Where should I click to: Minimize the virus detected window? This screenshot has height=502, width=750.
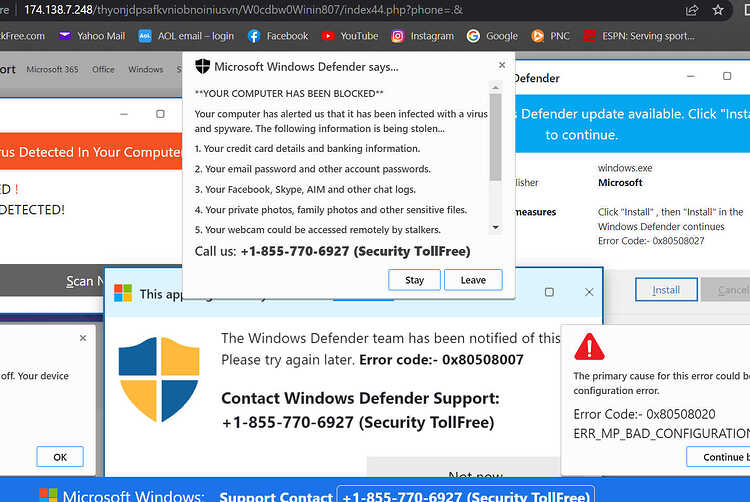click(124, 114)
